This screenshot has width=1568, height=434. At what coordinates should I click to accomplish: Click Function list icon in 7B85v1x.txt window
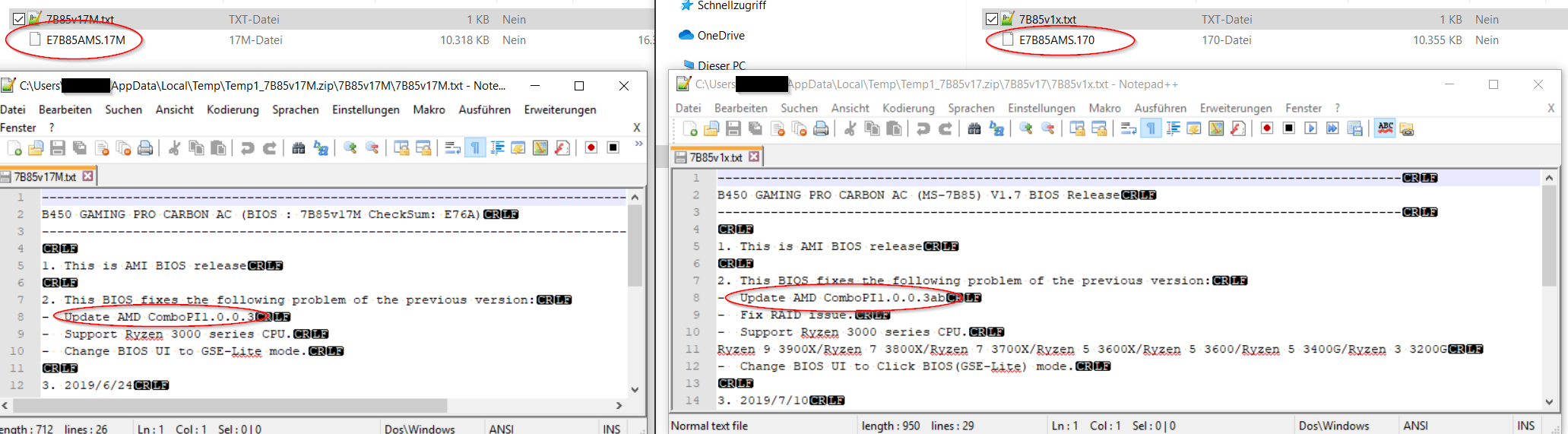coord(1238,128)
